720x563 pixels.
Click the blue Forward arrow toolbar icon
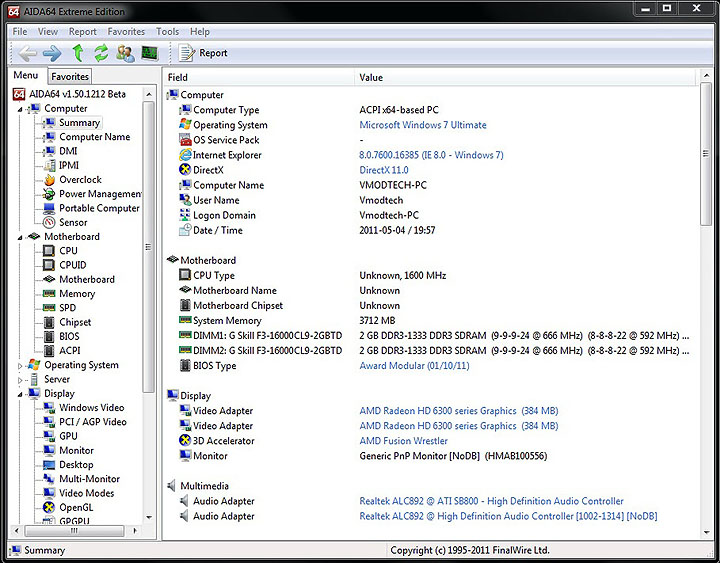(52, 53)
